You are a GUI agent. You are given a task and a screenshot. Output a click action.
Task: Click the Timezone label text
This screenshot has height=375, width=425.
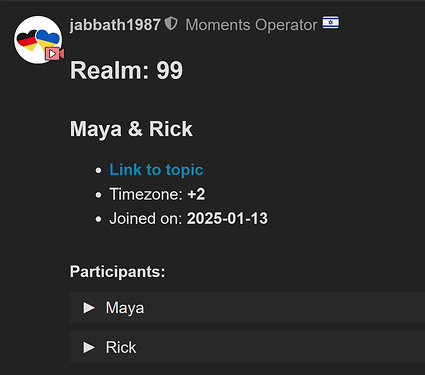click(x=146, y=194)
